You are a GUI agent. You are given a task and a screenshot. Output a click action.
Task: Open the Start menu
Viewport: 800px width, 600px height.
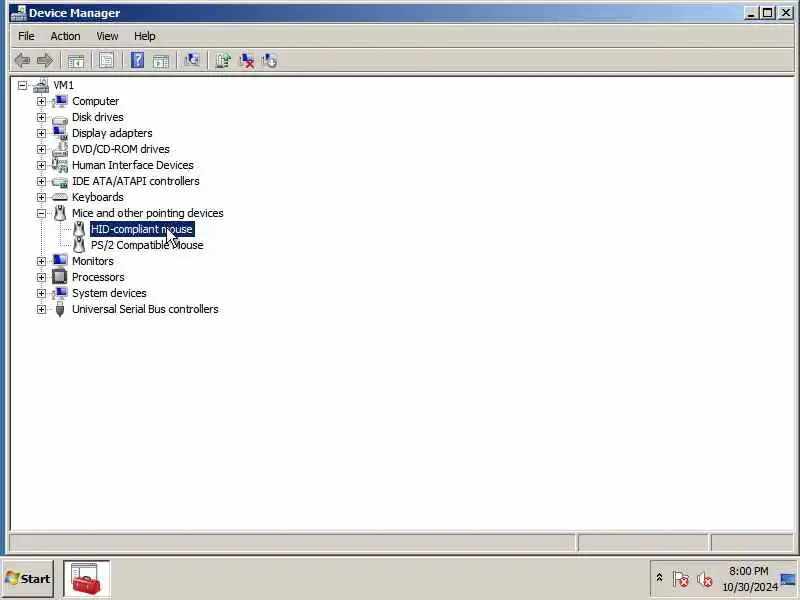tap(28, 579)
